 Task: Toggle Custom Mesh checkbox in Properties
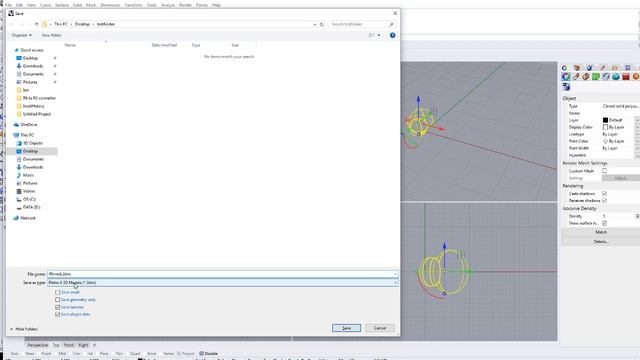pyautogui.click(x=604, y=171)
